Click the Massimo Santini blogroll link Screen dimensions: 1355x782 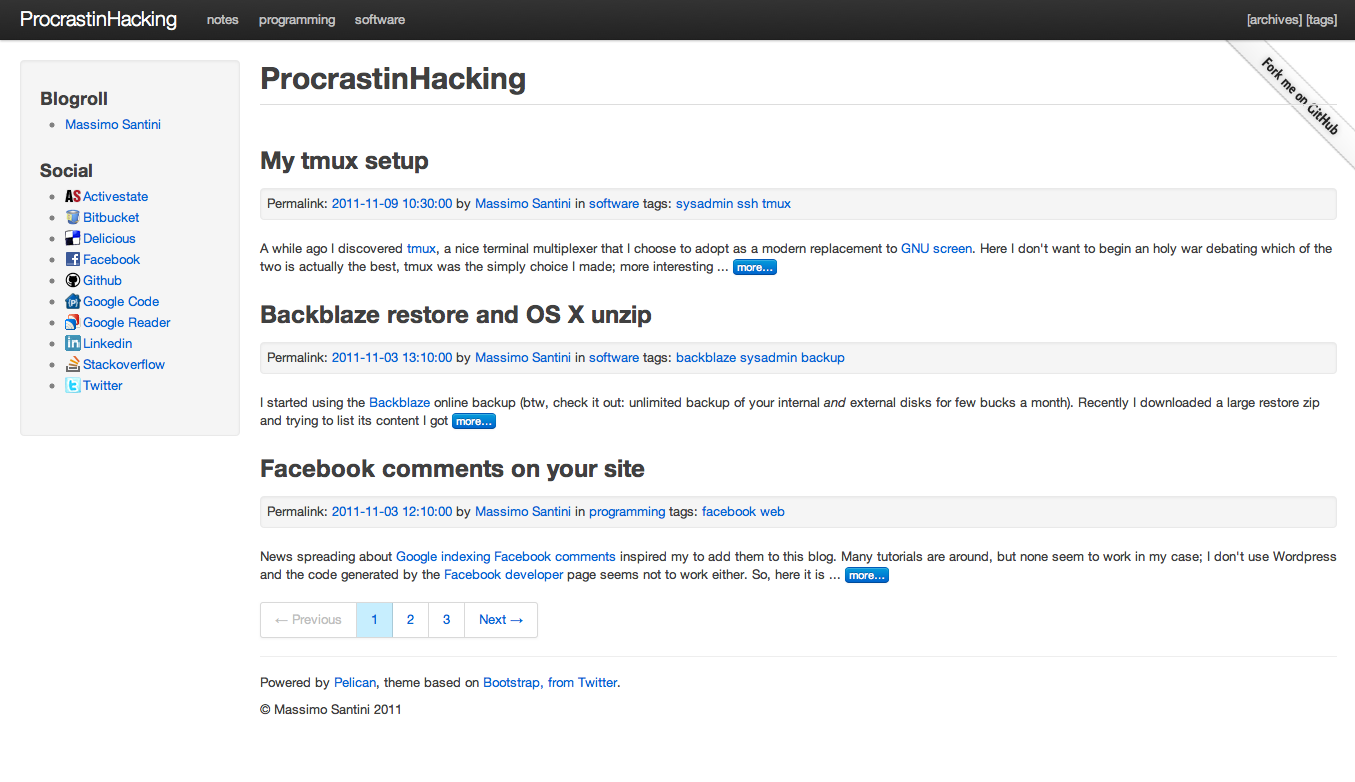pos(112,124)
